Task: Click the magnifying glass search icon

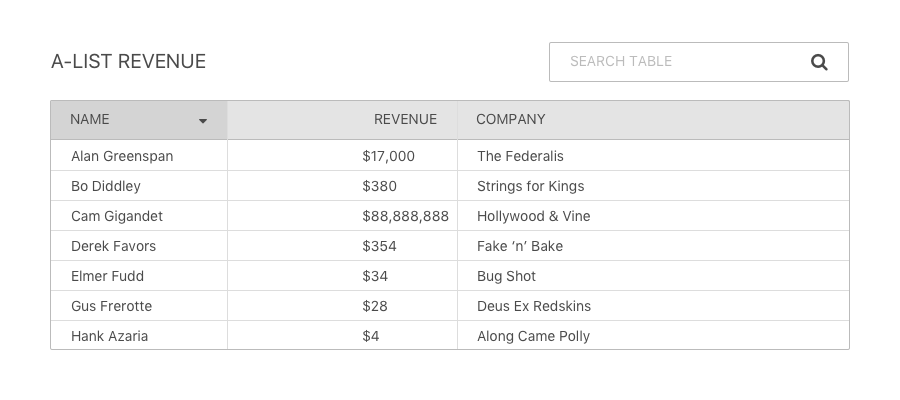Action: [x=819, y=62]
